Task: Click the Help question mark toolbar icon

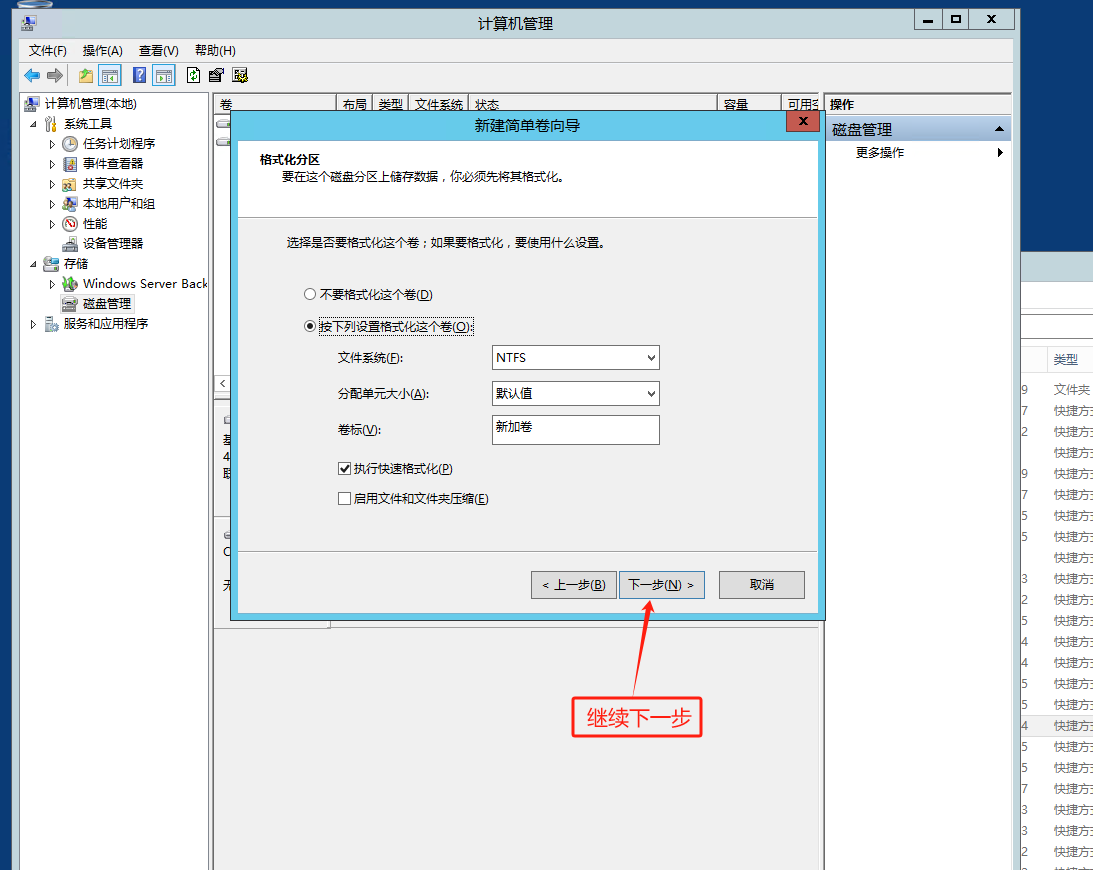Action: 139,75
